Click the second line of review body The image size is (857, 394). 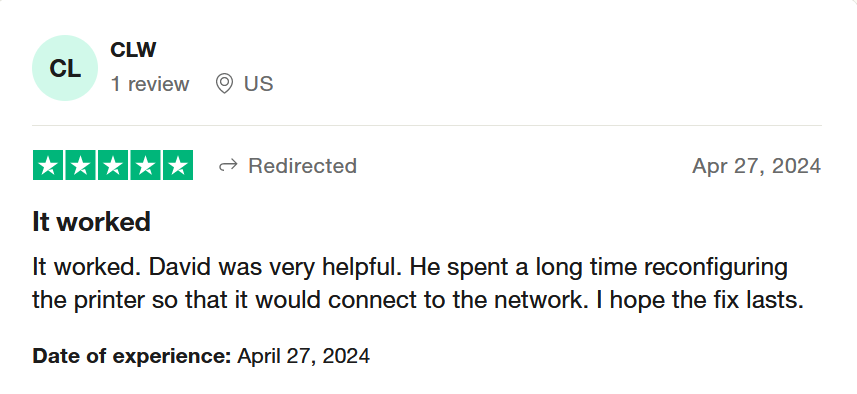(x=418, y=301)
